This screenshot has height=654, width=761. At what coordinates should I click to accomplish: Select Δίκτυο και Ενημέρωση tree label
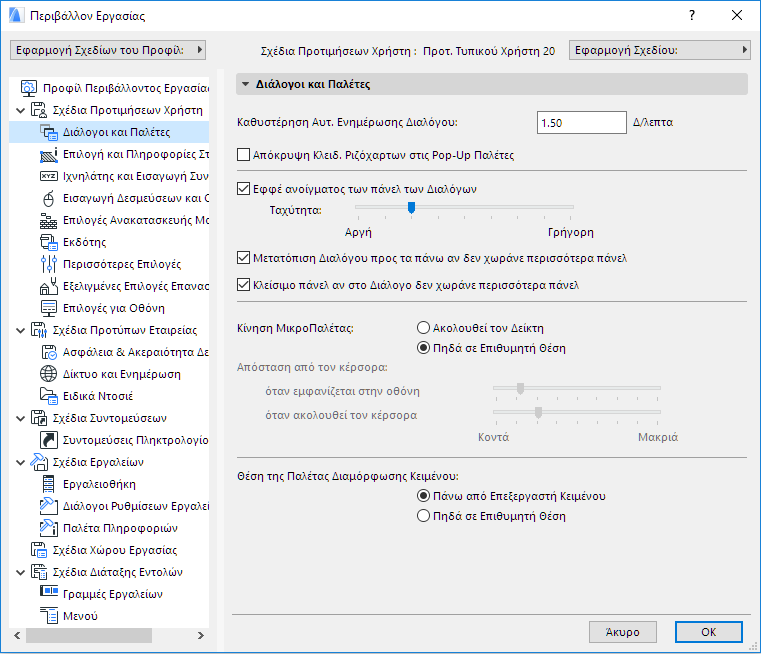pos(122,374)
